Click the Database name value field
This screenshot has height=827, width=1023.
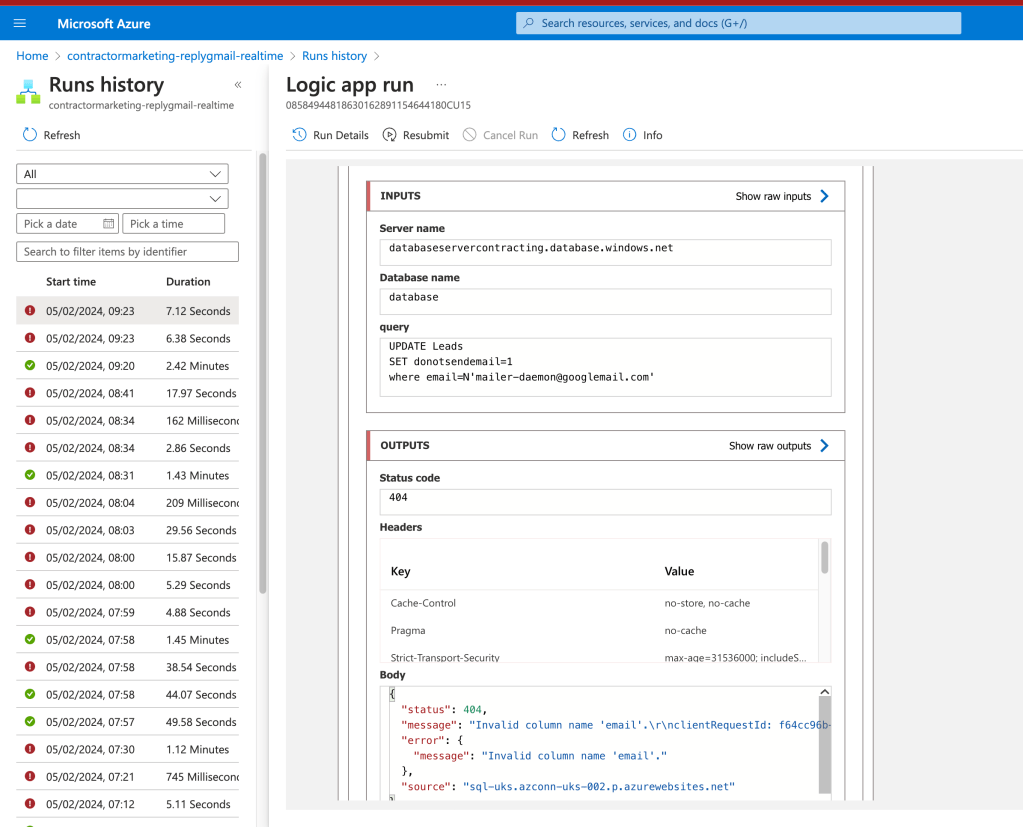[x=605, y=301]
